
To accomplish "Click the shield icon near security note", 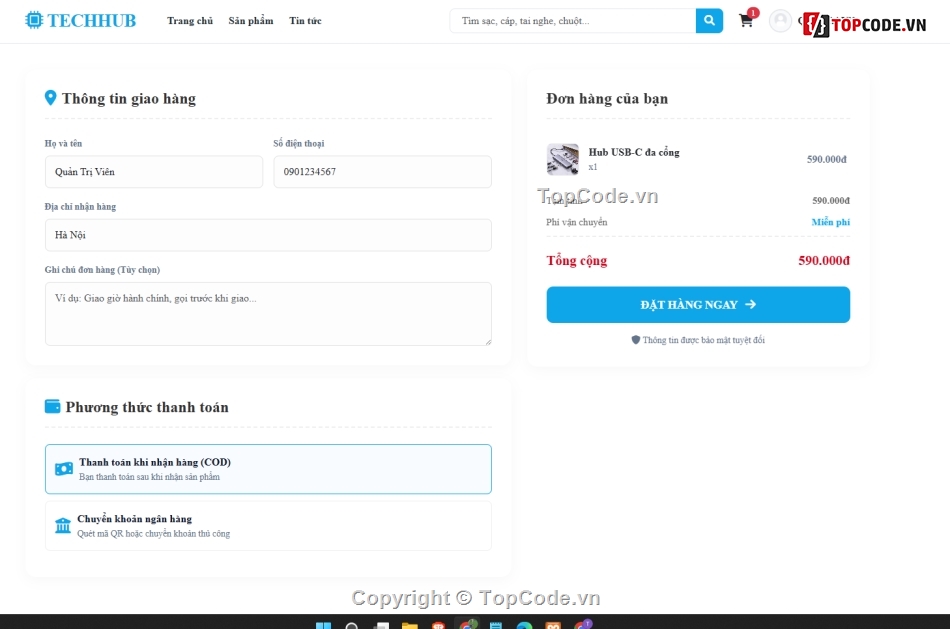I will click(636, 339).
